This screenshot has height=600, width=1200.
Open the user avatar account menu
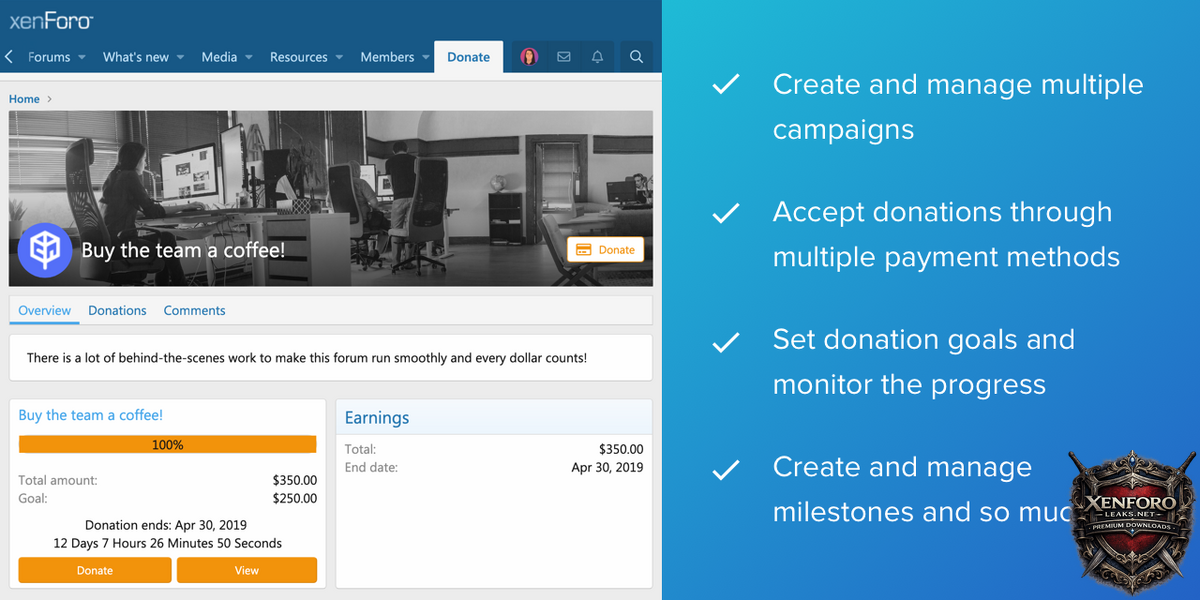point(530,57)
